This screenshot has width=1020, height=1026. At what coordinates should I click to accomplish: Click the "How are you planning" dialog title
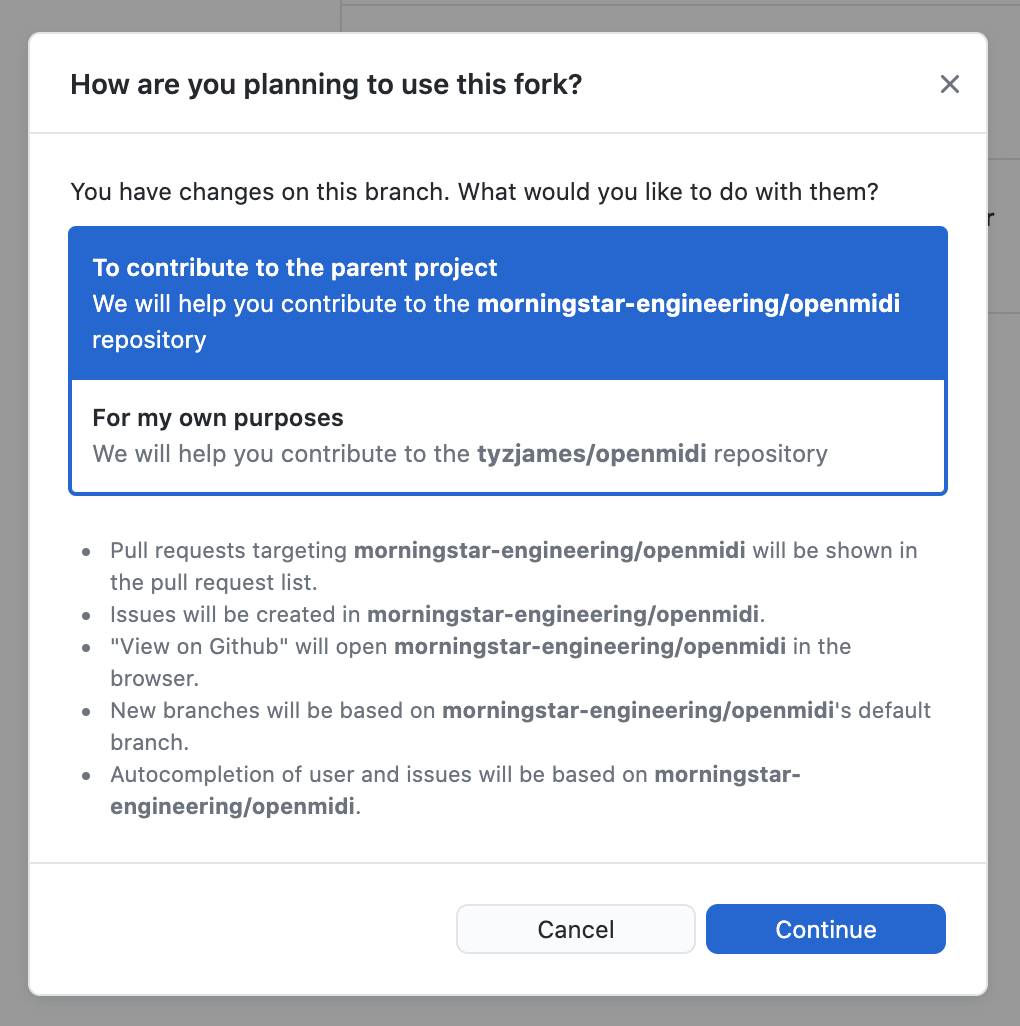pyautogui.click(x=326, y=84)
